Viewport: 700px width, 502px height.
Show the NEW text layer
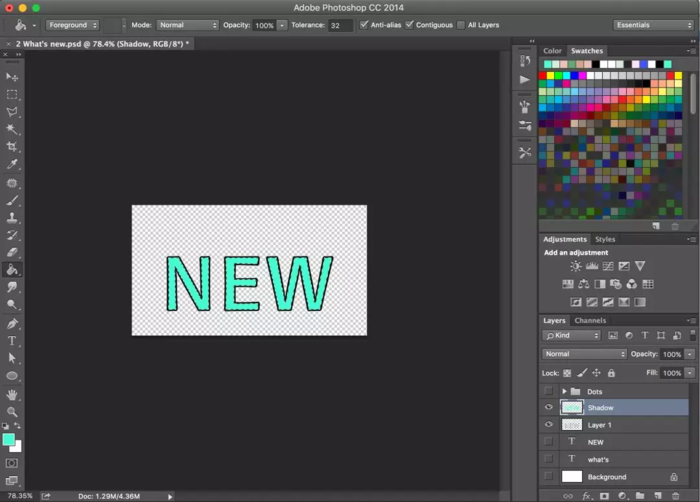(x=549, y=442)
